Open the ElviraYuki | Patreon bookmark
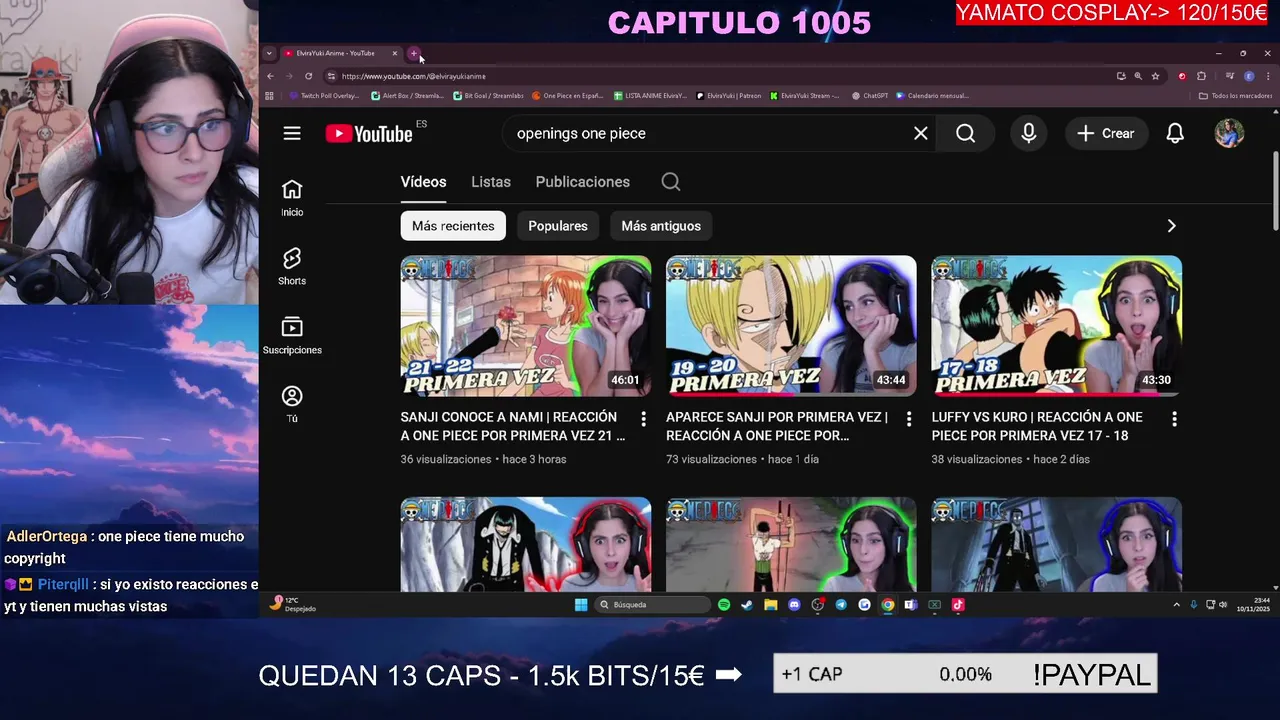The image size is (1280, 720). tap(728, 96)
